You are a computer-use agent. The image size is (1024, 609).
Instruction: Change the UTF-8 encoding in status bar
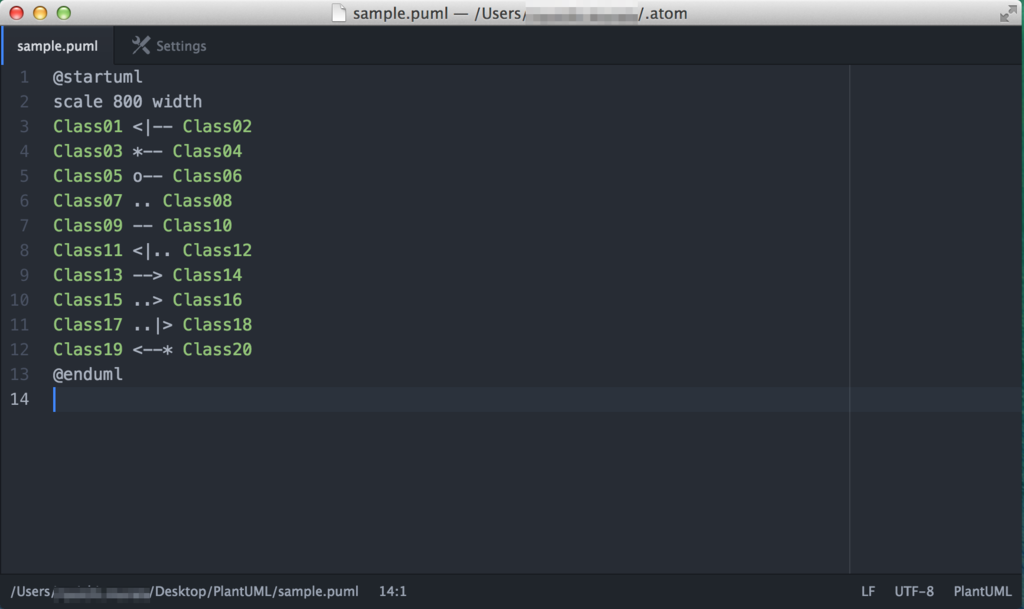coord(914,591)
